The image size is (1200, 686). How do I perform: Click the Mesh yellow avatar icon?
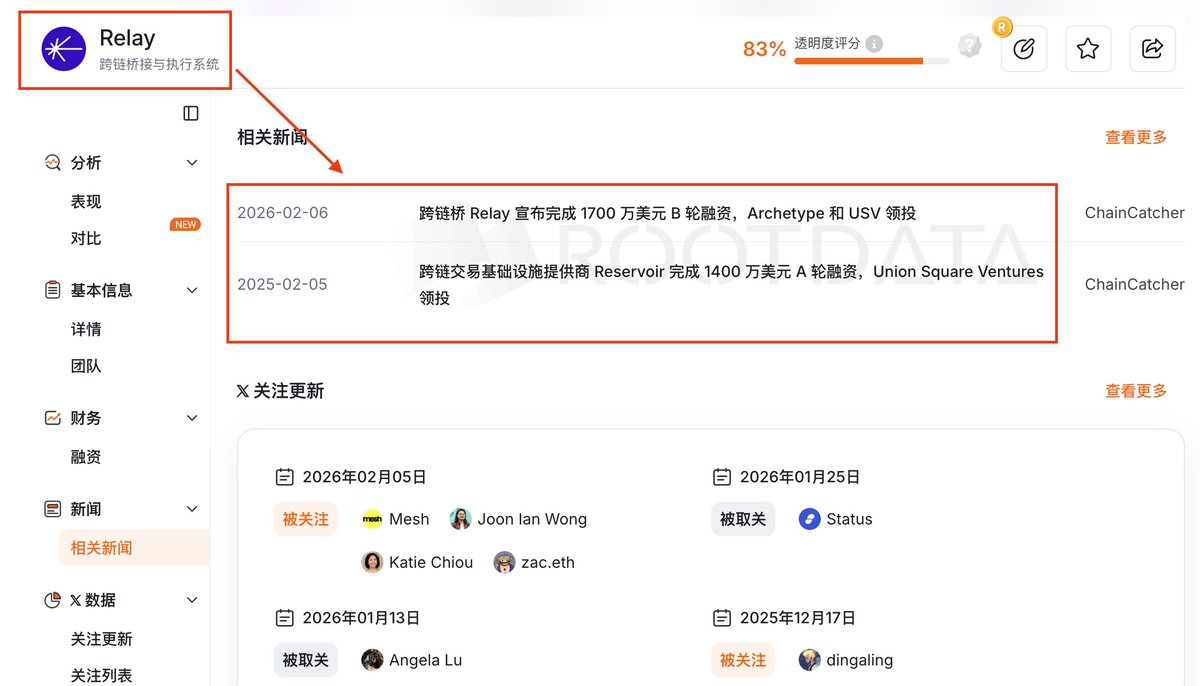[372, 519]
